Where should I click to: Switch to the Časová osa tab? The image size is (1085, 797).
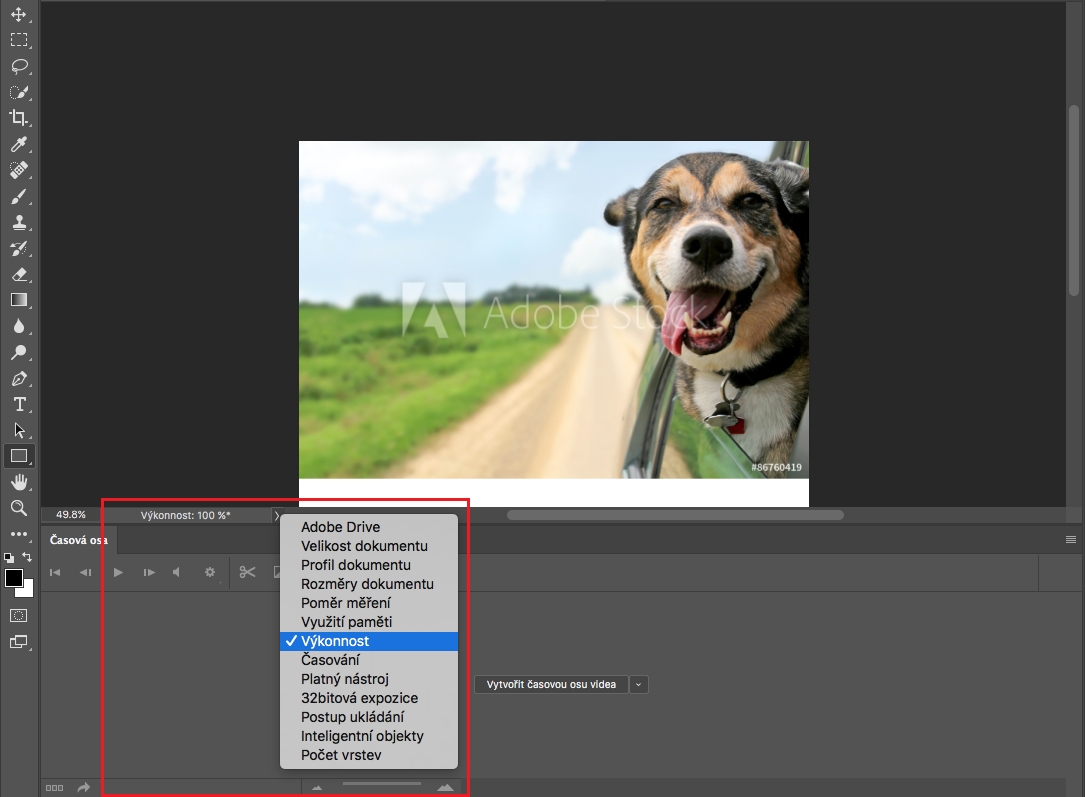pos(78,539)
